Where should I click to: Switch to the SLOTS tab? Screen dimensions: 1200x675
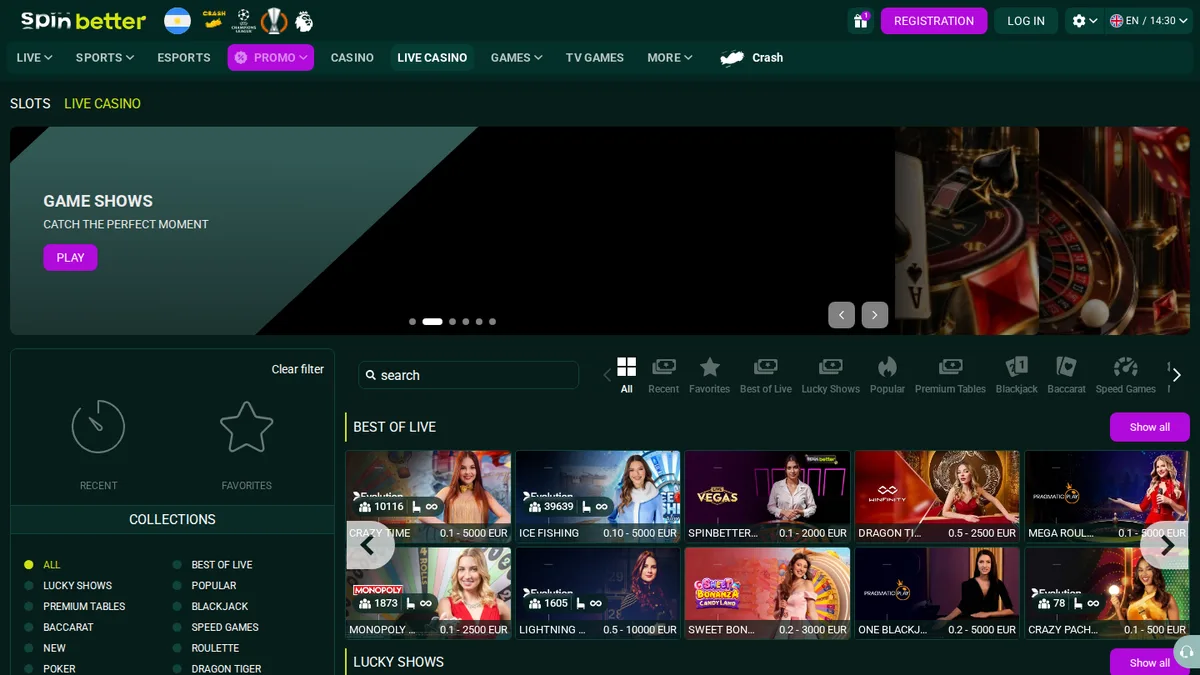pyautogui.click(x=30, y=104)
